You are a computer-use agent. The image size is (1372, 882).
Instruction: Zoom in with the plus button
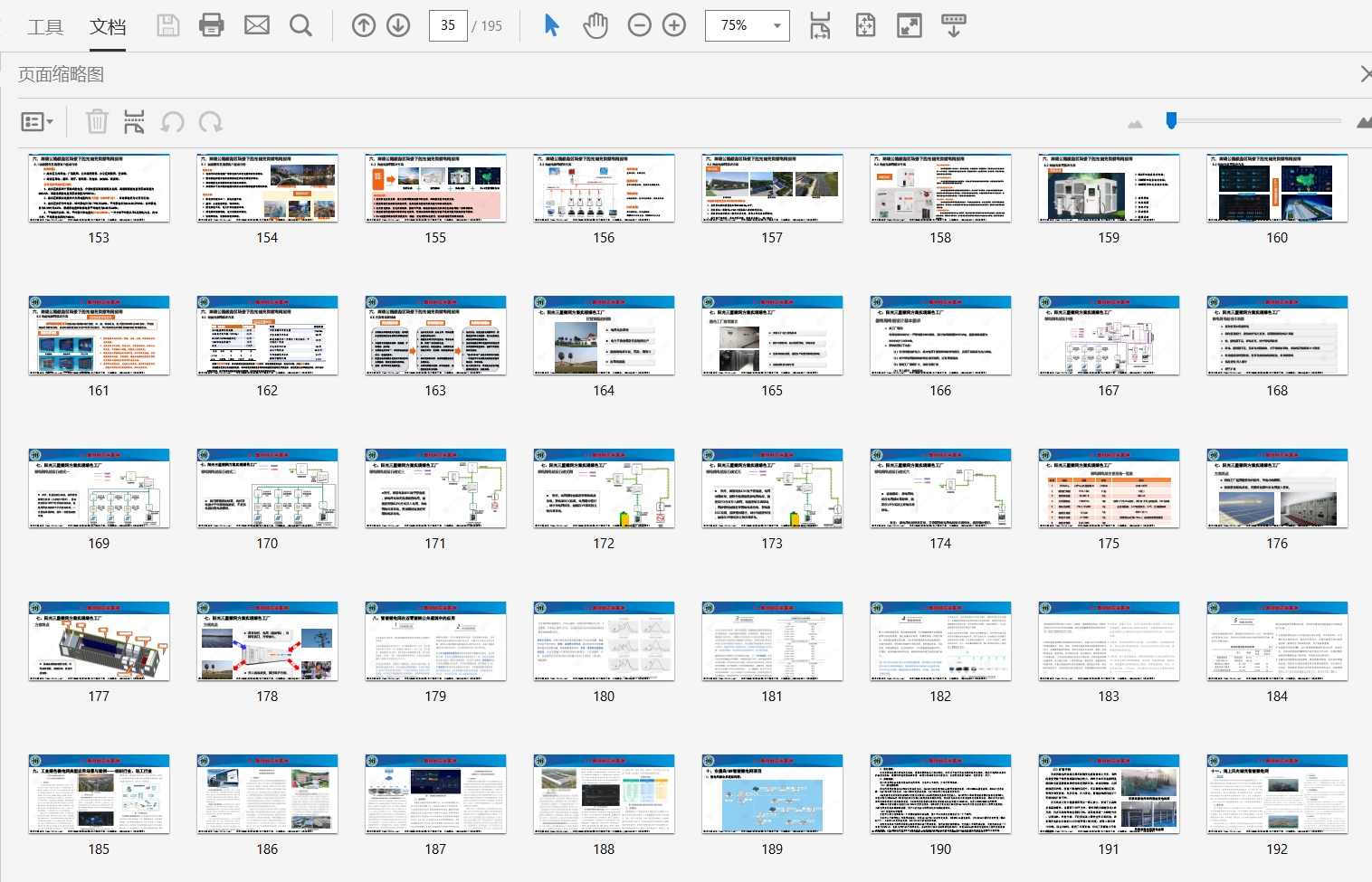[x=674, y=25]
